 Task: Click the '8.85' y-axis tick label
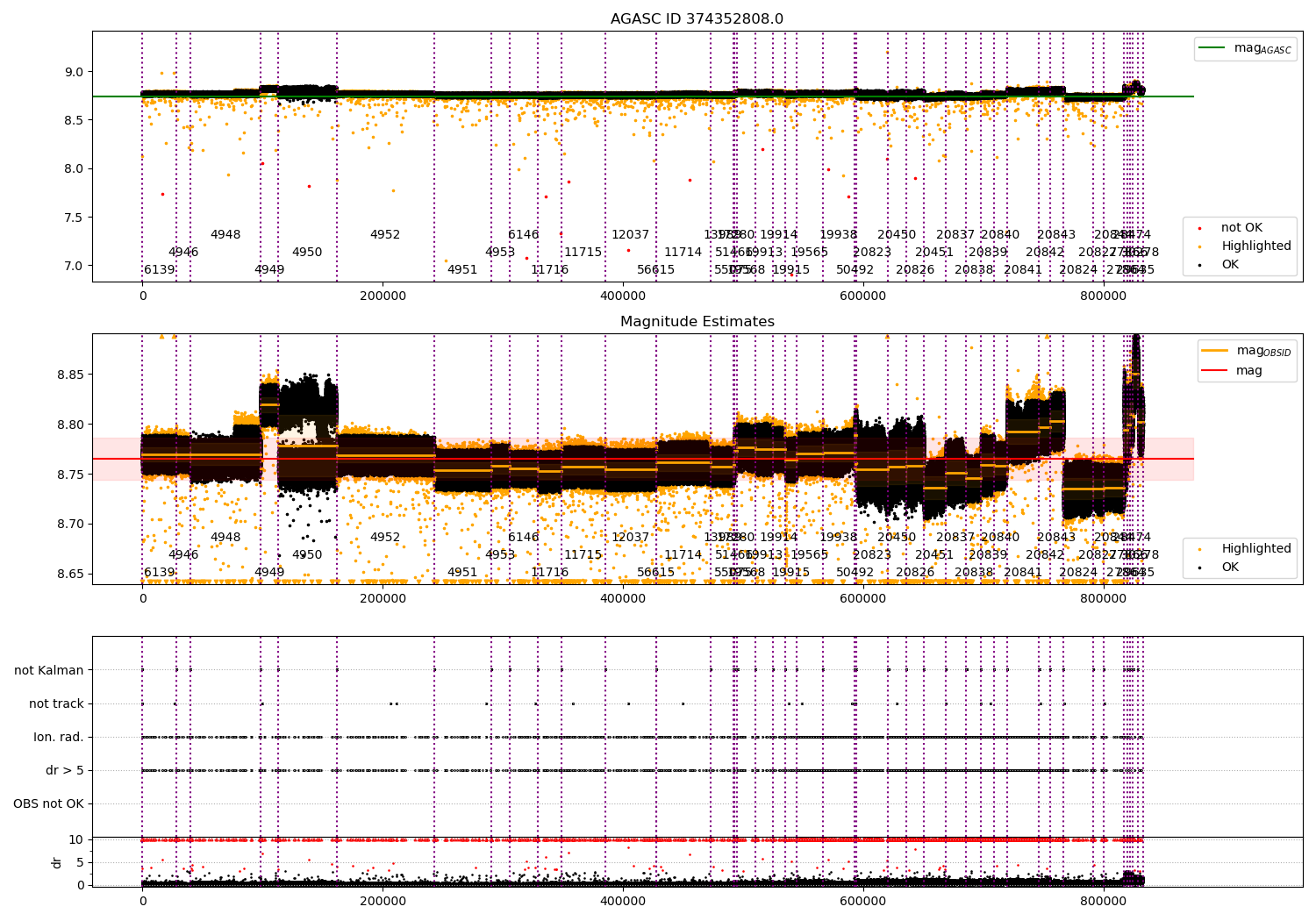click(70, 375)
